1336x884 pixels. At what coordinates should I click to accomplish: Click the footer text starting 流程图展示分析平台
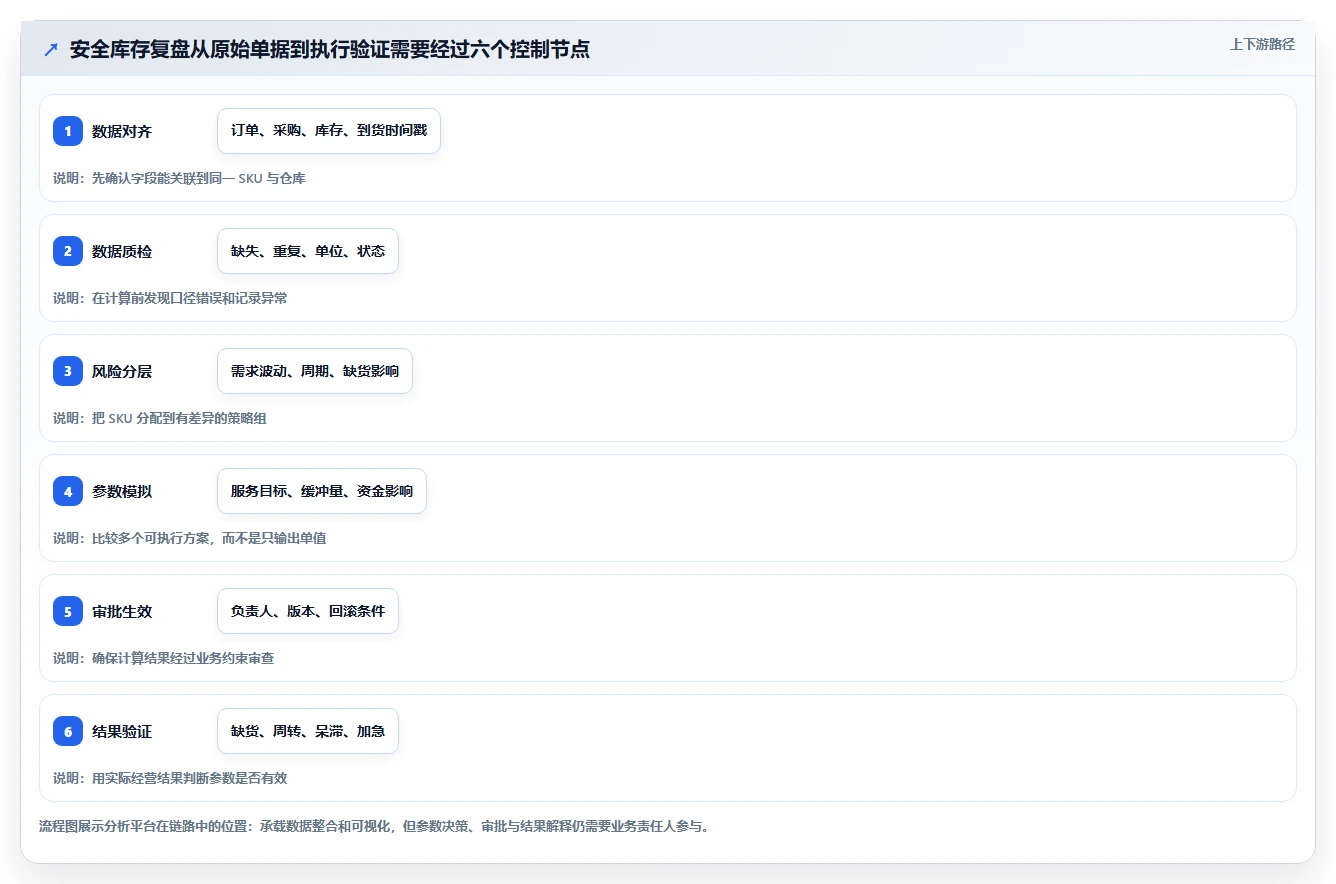374,827
